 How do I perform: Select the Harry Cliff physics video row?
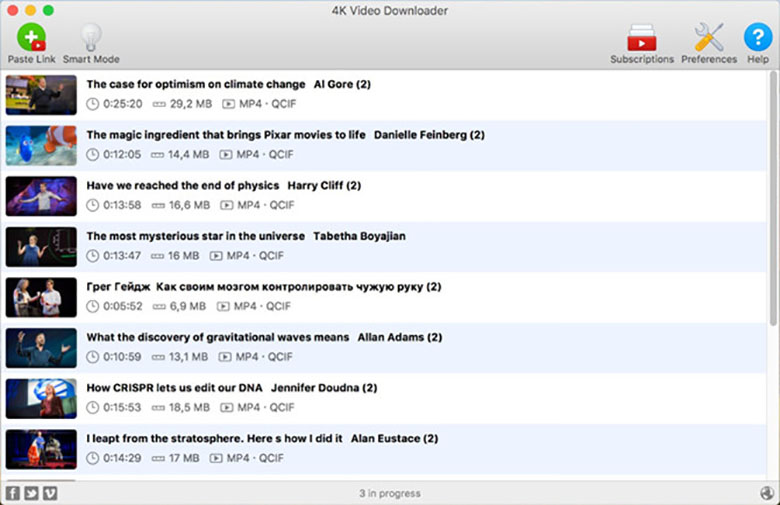pyautogui.click(x=384, y=196)
